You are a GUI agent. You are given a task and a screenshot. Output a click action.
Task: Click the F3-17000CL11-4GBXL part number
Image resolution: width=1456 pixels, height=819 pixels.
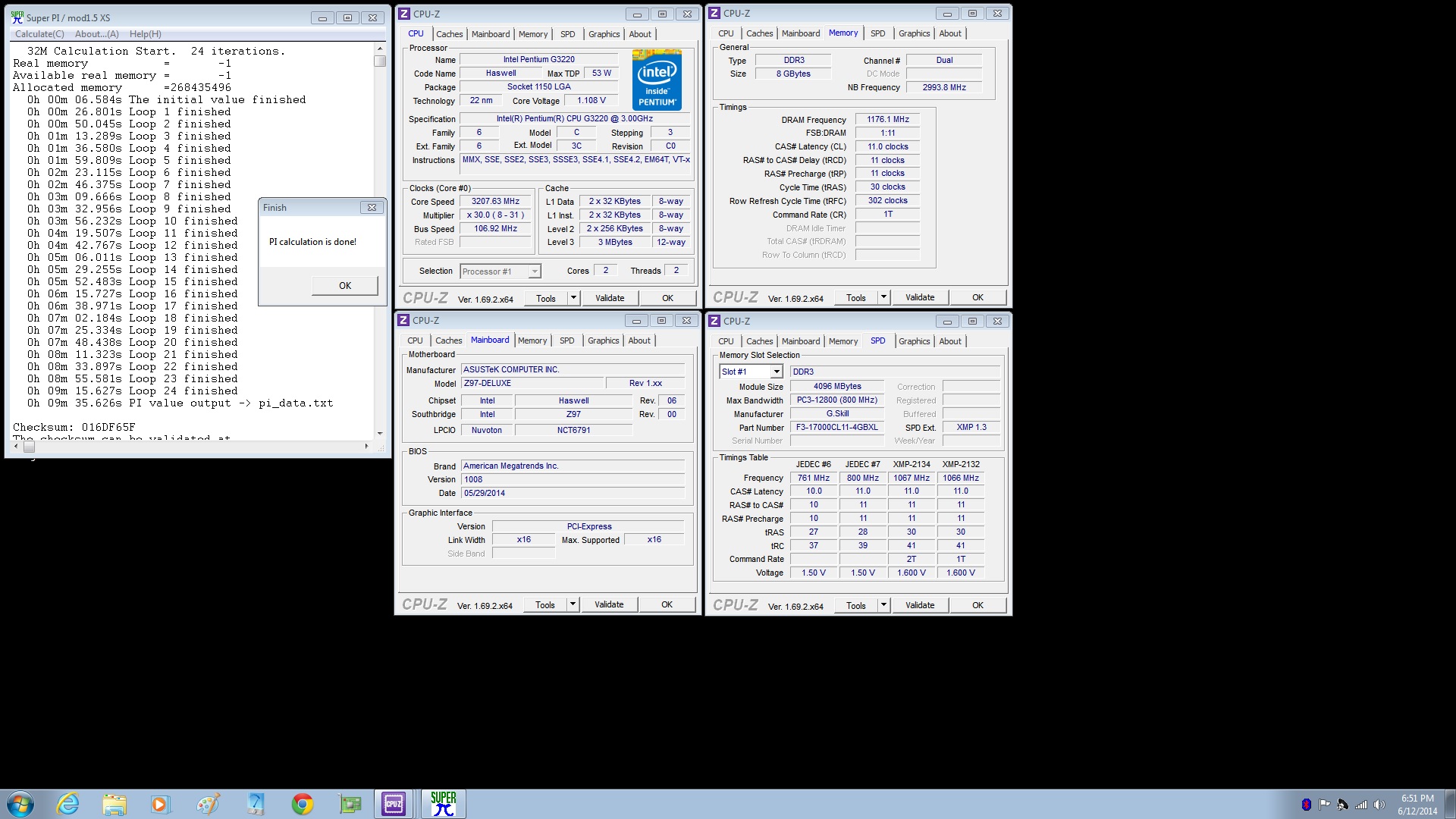tap(837, 427)
